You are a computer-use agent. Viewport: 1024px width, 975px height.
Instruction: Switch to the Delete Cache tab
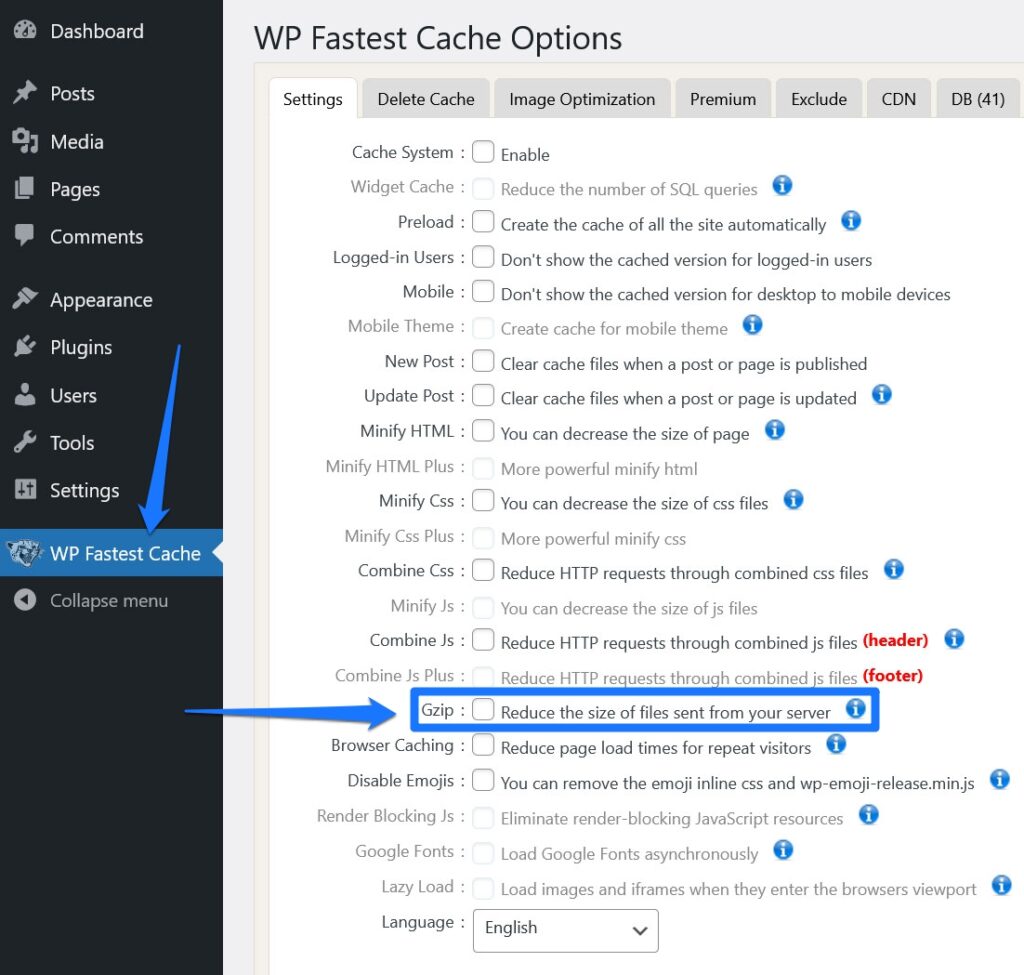coord(426,99)
